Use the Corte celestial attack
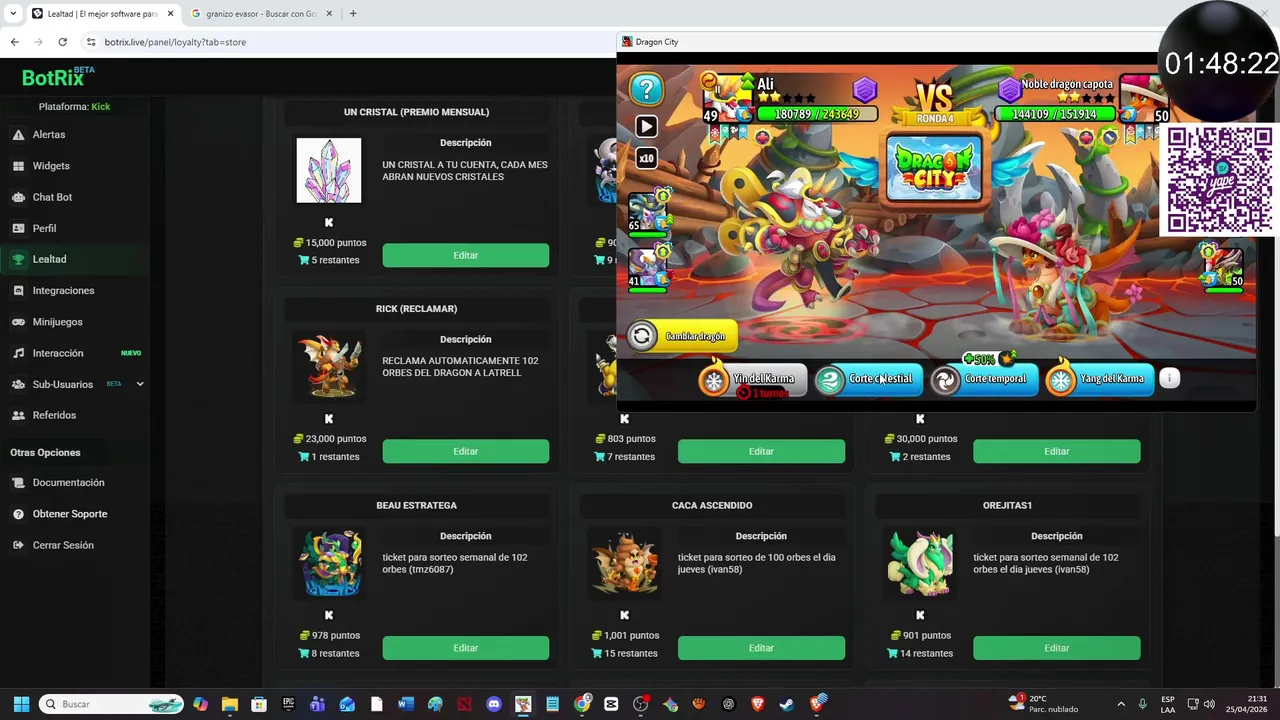This screenshot has width=1280, height=720. pyautogui.click(x=868, y=379)
